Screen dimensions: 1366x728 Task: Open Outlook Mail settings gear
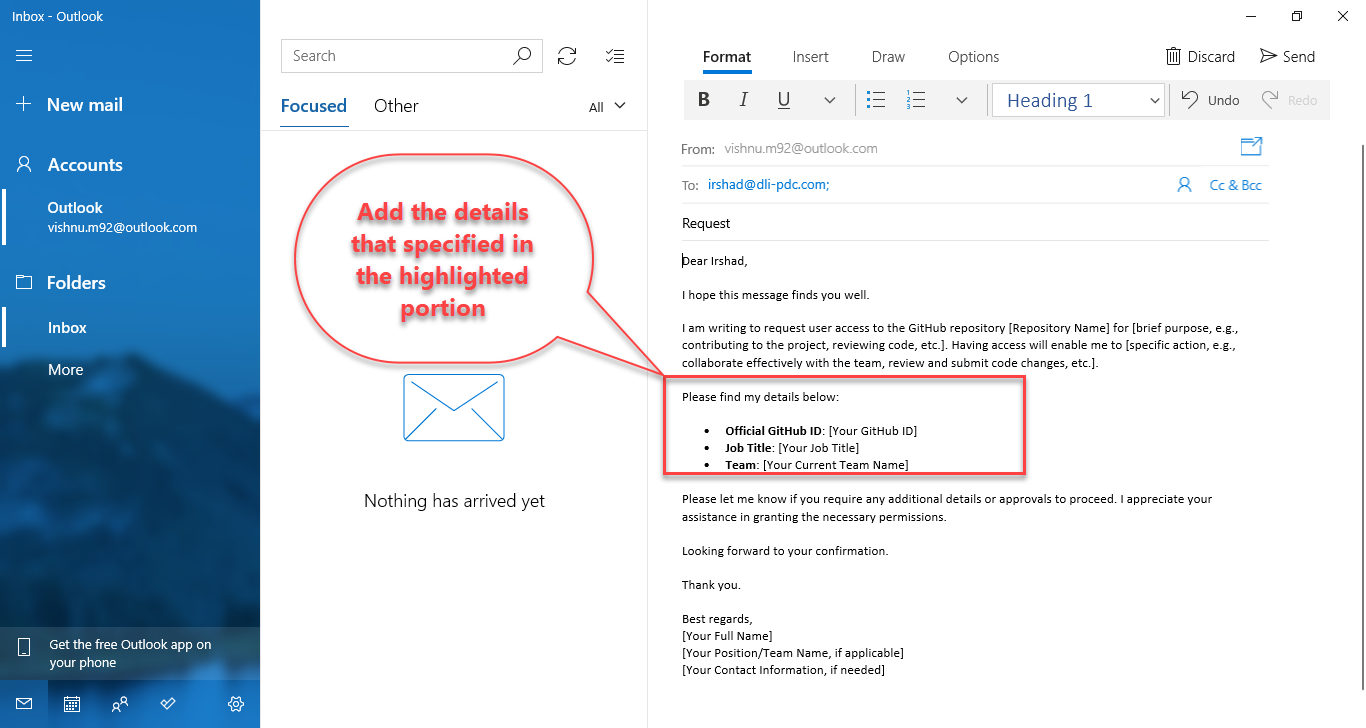click(236, 703)
